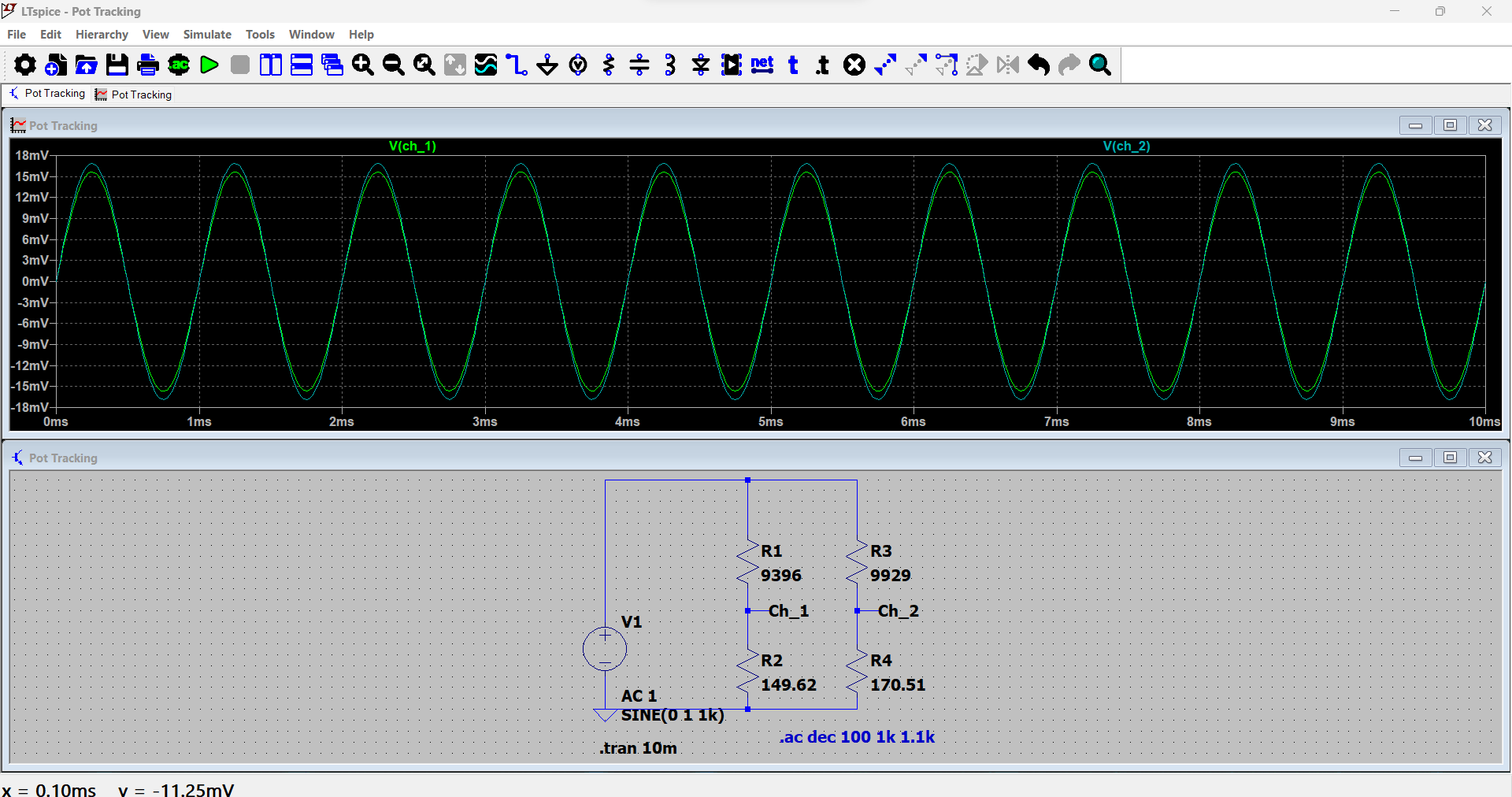Open the Tools menu
The image size is (1512, 797).
pos(260,35)
